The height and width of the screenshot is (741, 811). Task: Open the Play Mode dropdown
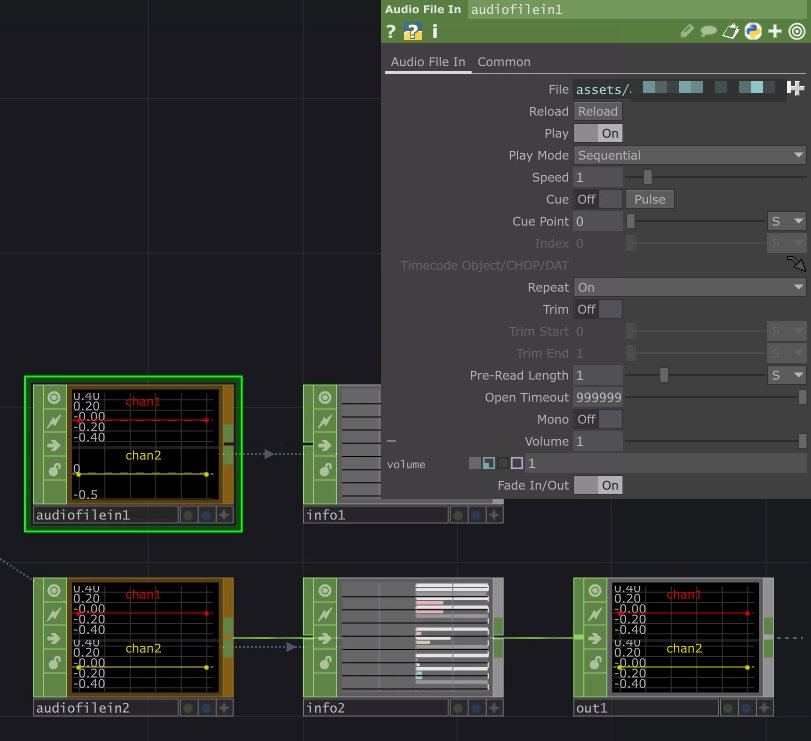coord(688,155)
